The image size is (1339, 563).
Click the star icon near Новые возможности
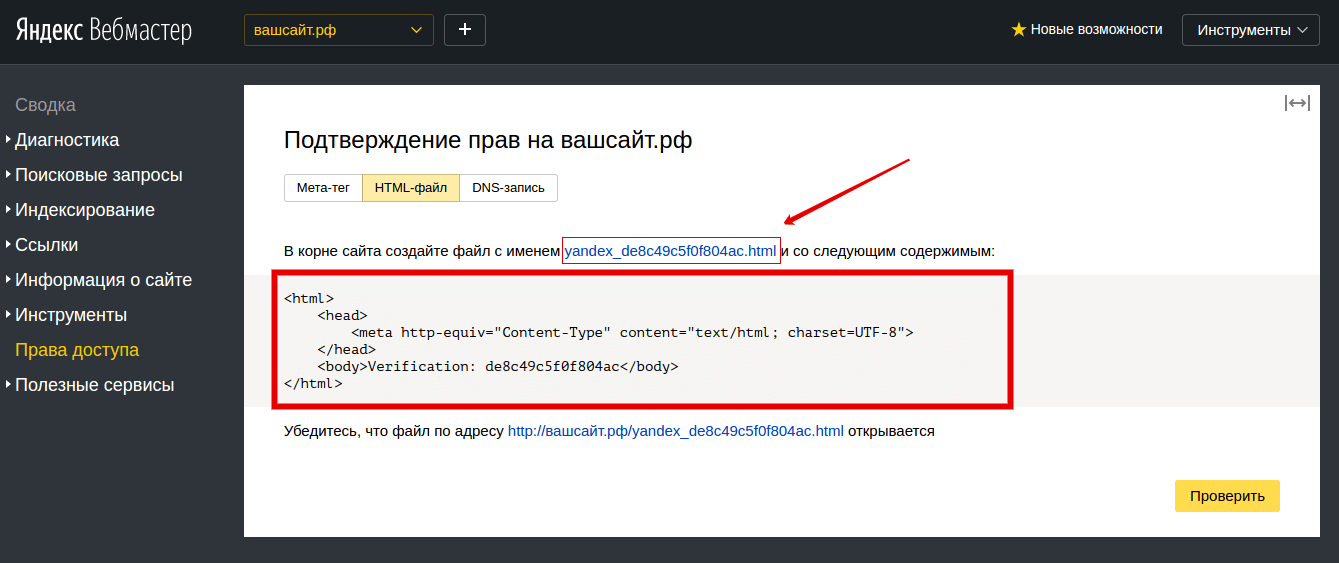[x=1018, y=30]
